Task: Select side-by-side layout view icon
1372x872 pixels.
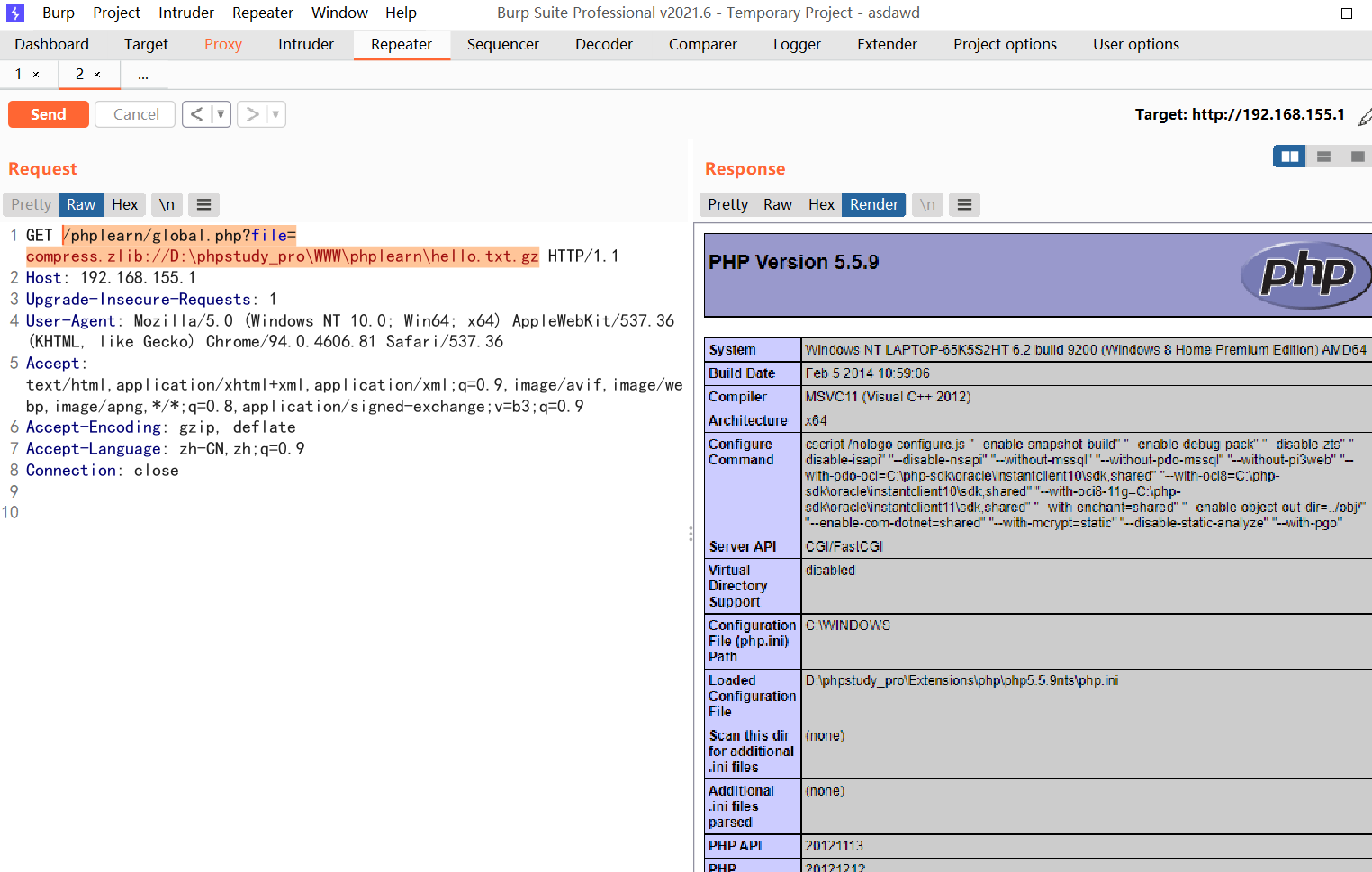Action: coord(1289,157)
